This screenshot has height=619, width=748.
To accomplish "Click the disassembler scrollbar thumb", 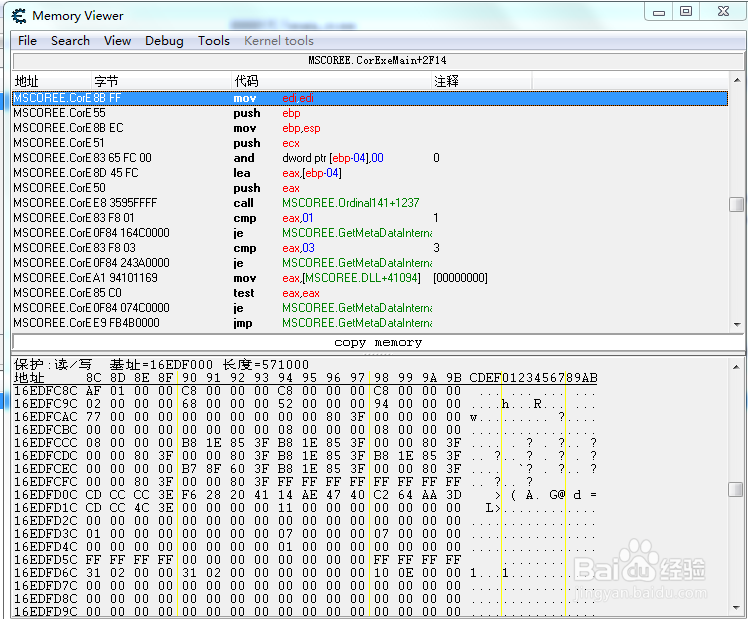I will click(737, 204).
